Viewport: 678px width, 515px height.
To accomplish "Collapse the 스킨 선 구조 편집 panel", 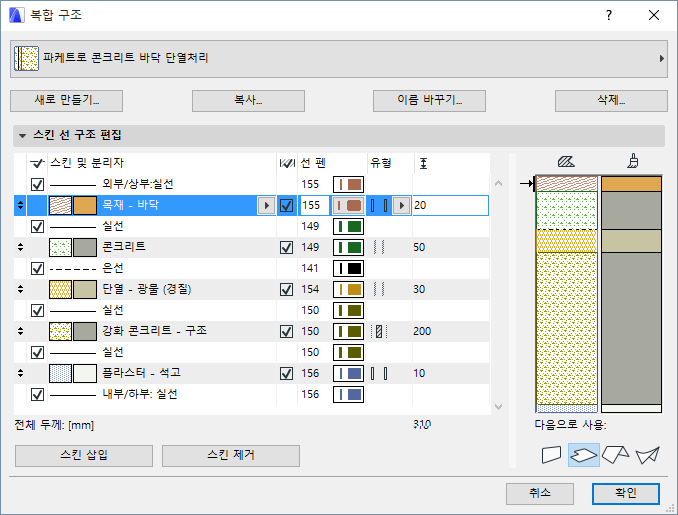I will click(x=22, y=136).
